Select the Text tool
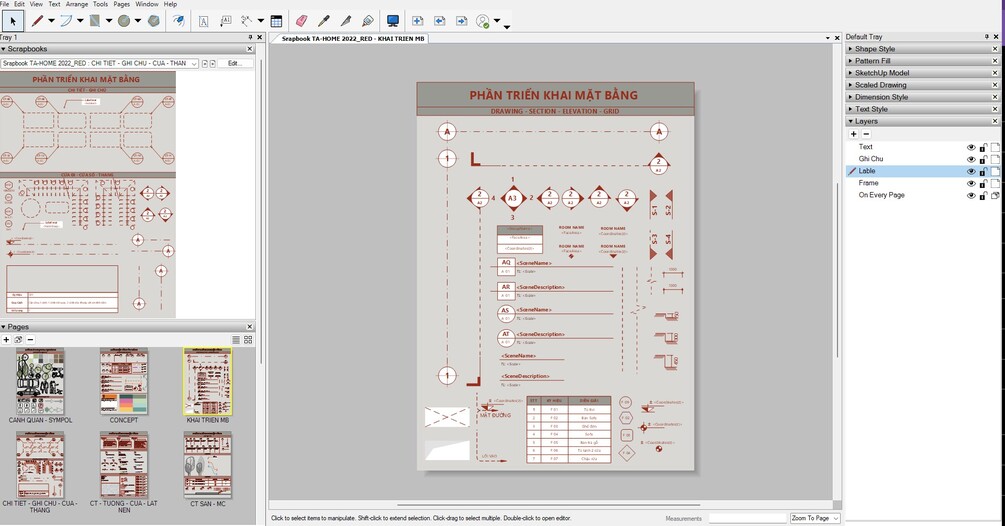The image size is (1005, 526). tap(203, 21)
